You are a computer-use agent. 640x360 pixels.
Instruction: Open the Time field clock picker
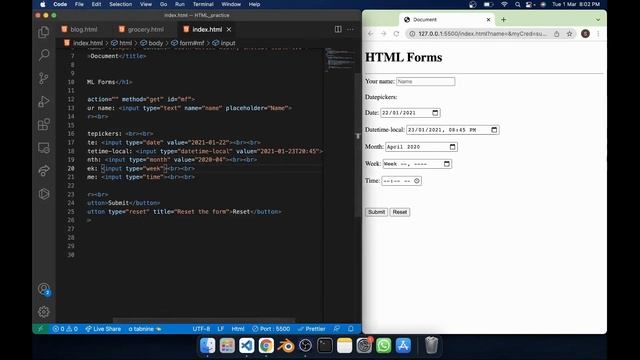(417, 181)
